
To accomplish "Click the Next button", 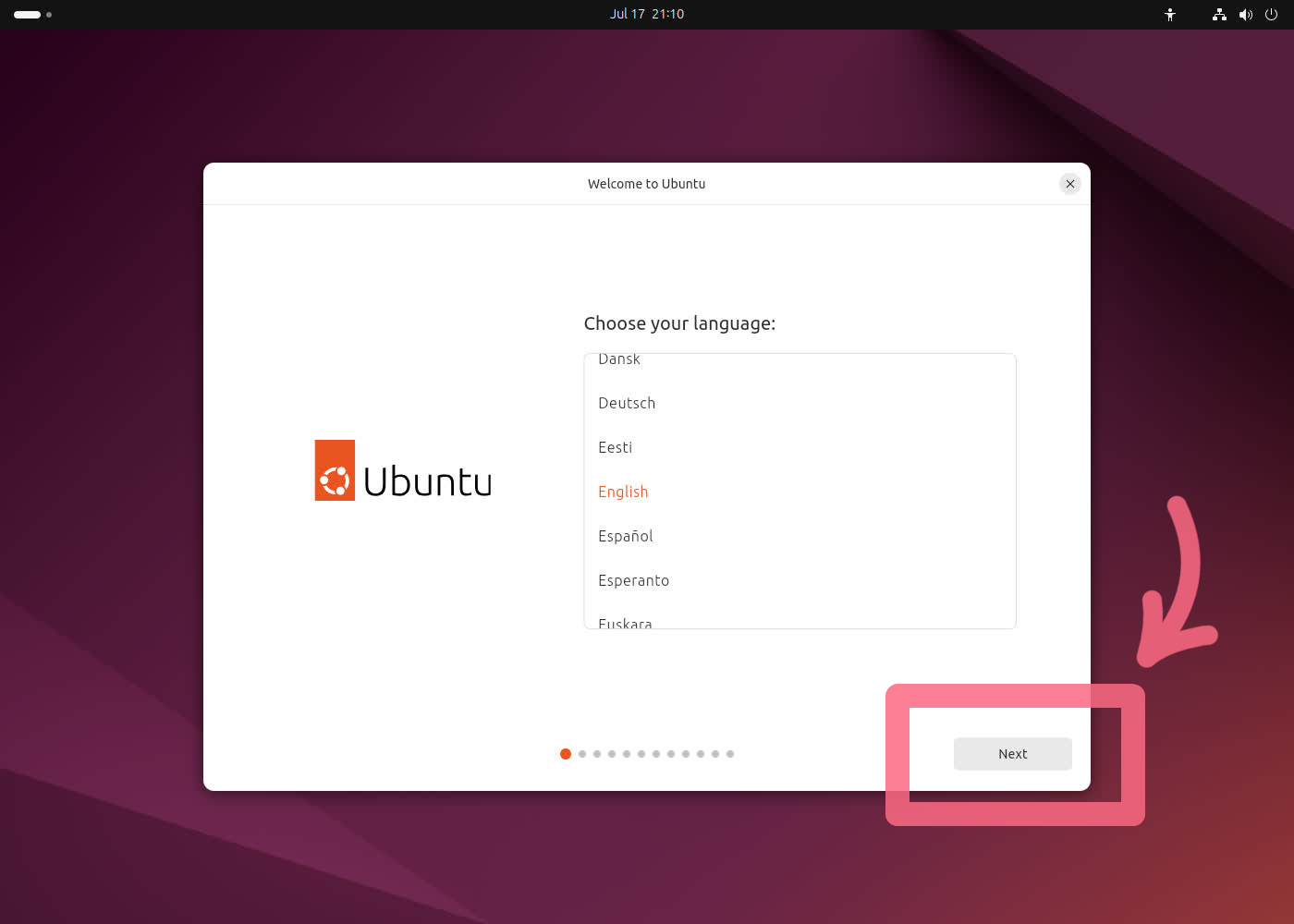I will click(x=1012, y=754).
